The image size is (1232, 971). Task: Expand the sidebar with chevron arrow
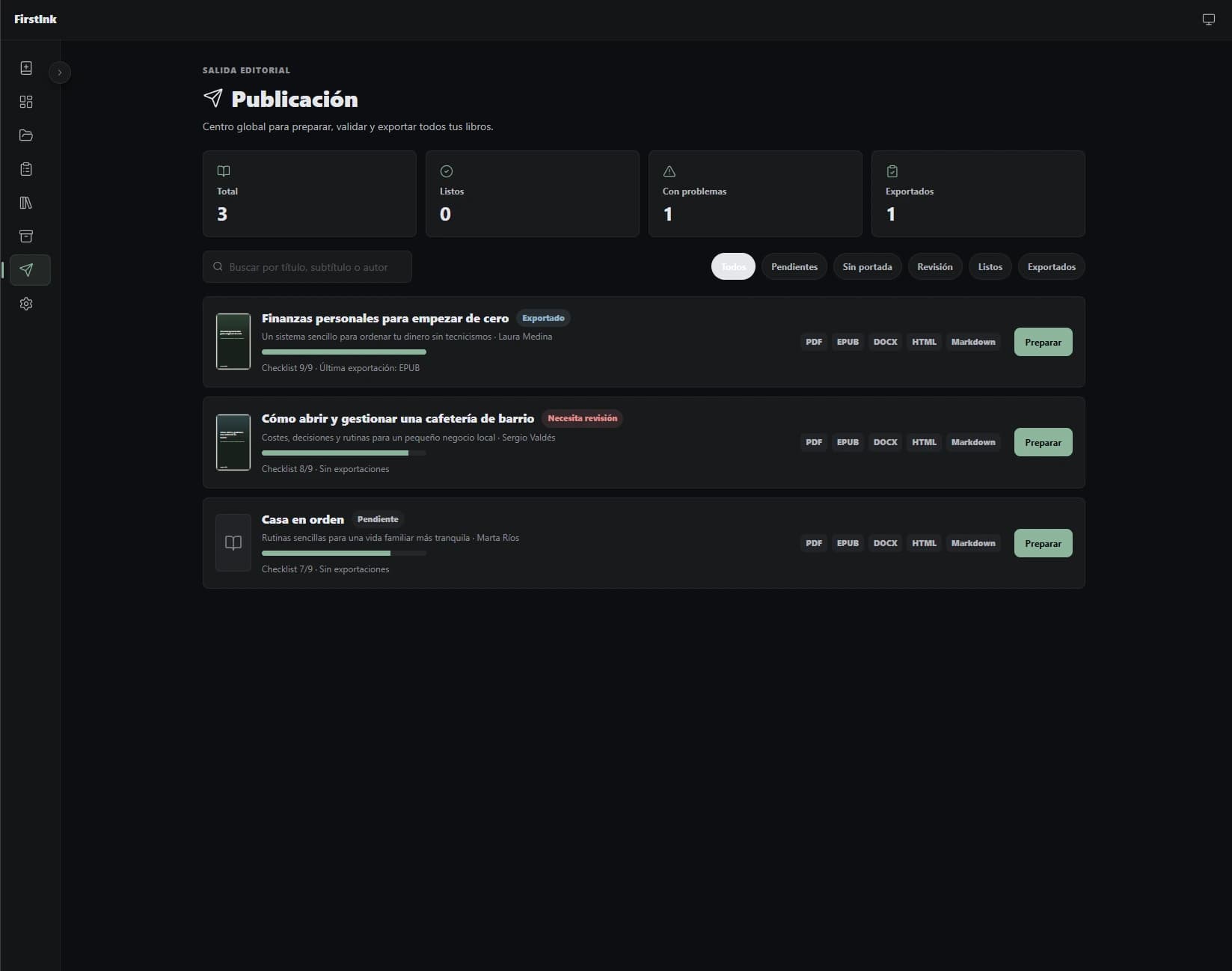tap(60, 73)
